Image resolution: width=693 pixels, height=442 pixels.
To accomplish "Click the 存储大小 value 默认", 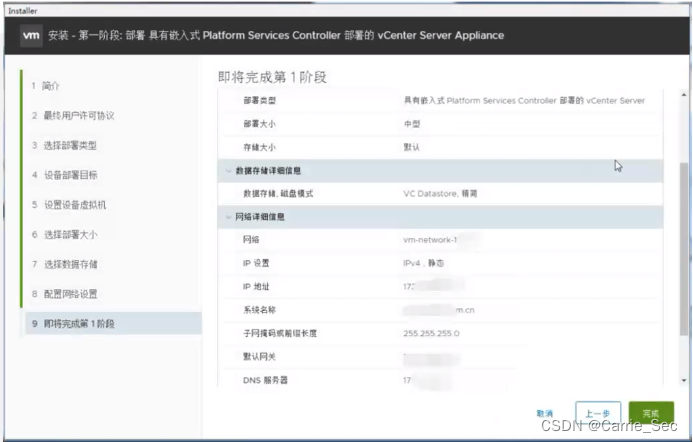I will [x=411, y=147].
